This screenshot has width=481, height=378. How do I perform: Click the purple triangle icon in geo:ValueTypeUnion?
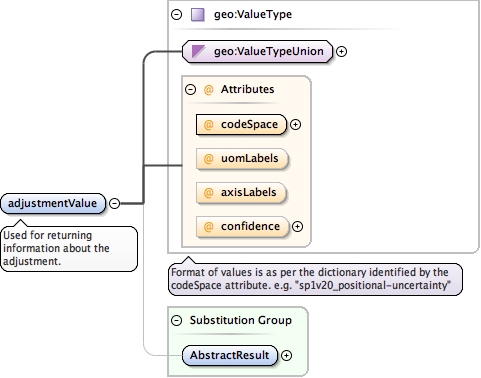(x=198, y=52)
